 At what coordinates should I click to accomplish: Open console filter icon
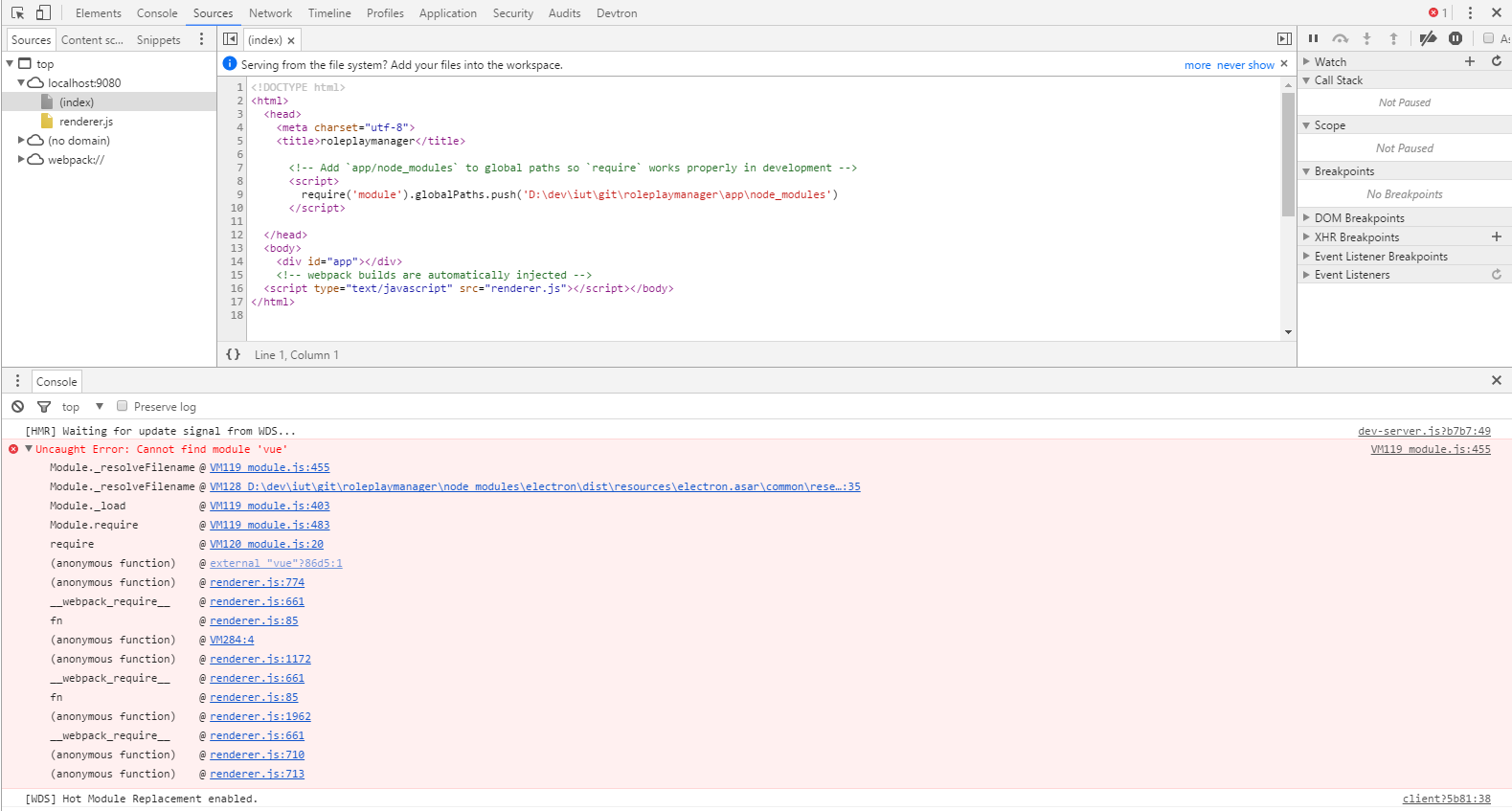[44, 407]
